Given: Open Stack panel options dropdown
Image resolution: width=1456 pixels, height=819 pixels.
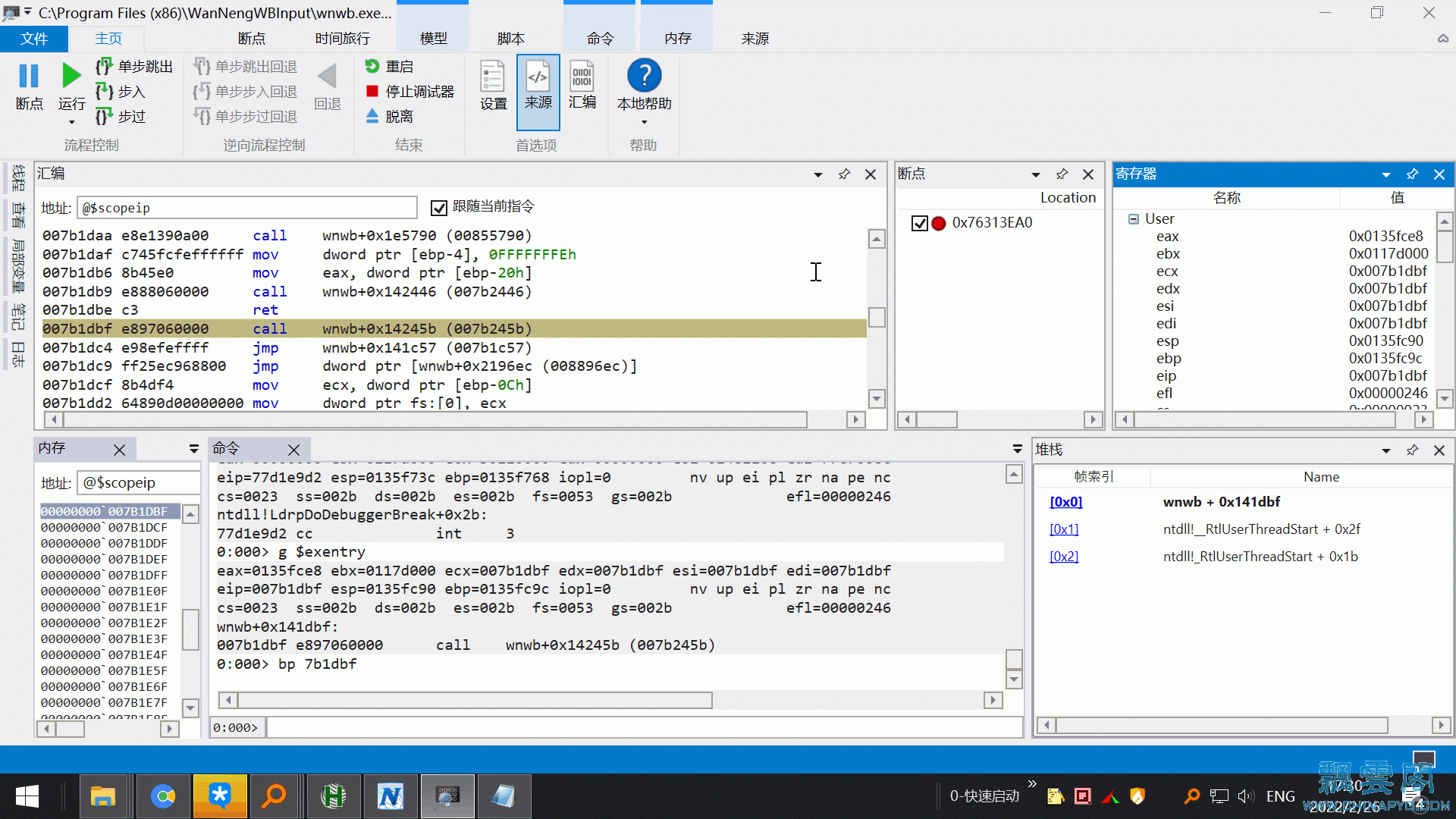Looking at the screenshot, I should (1385, 450).
